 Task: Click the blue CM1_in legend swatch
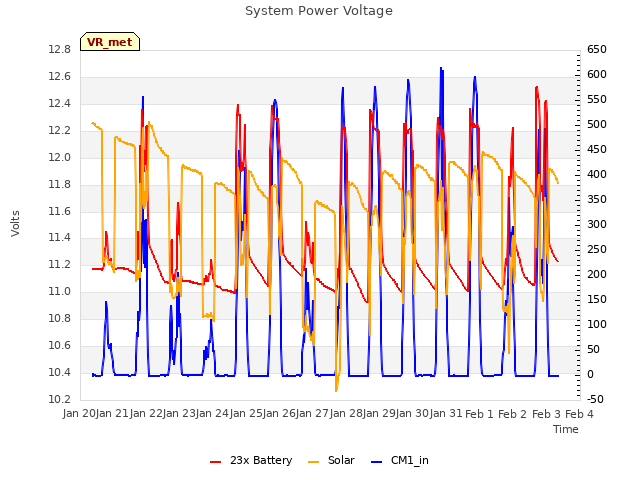click(x=377, y=461)
